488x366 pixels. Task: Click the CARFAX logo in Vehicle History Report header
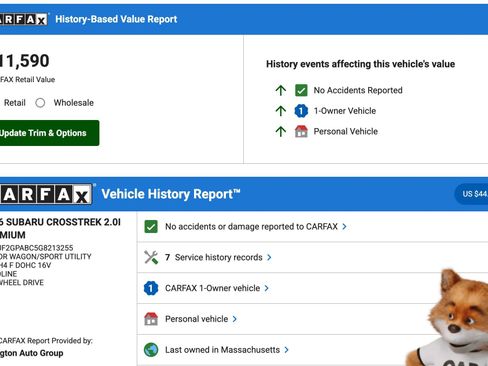click(x=46, y=194)
